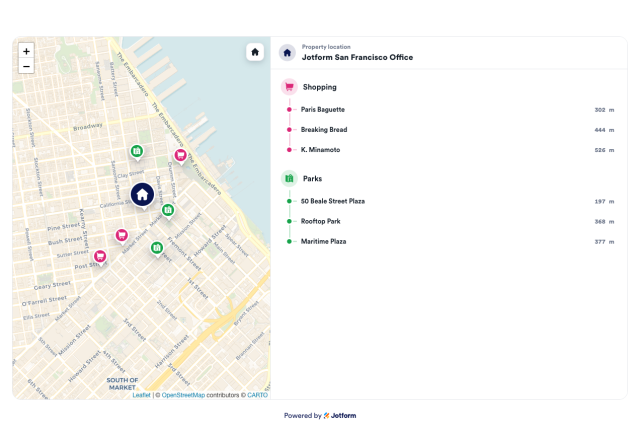Select the large navy home pin on the map
Image resolution: width=640 pixels, height=433 pixels.
click(x=142, y=195)
